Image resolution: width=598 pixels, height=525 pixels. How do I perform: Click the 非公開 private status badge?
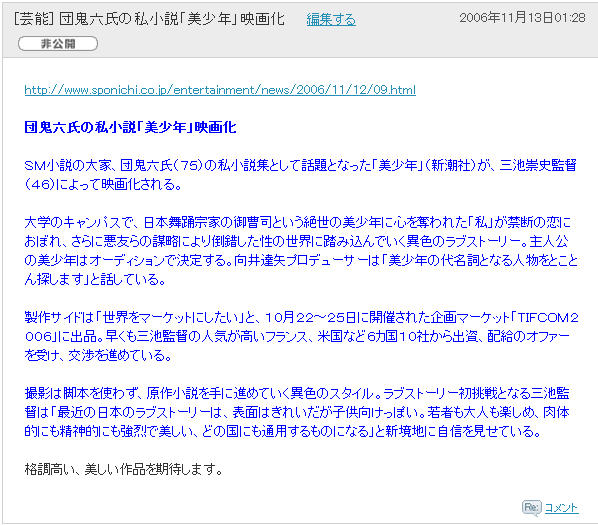(58, 44)
